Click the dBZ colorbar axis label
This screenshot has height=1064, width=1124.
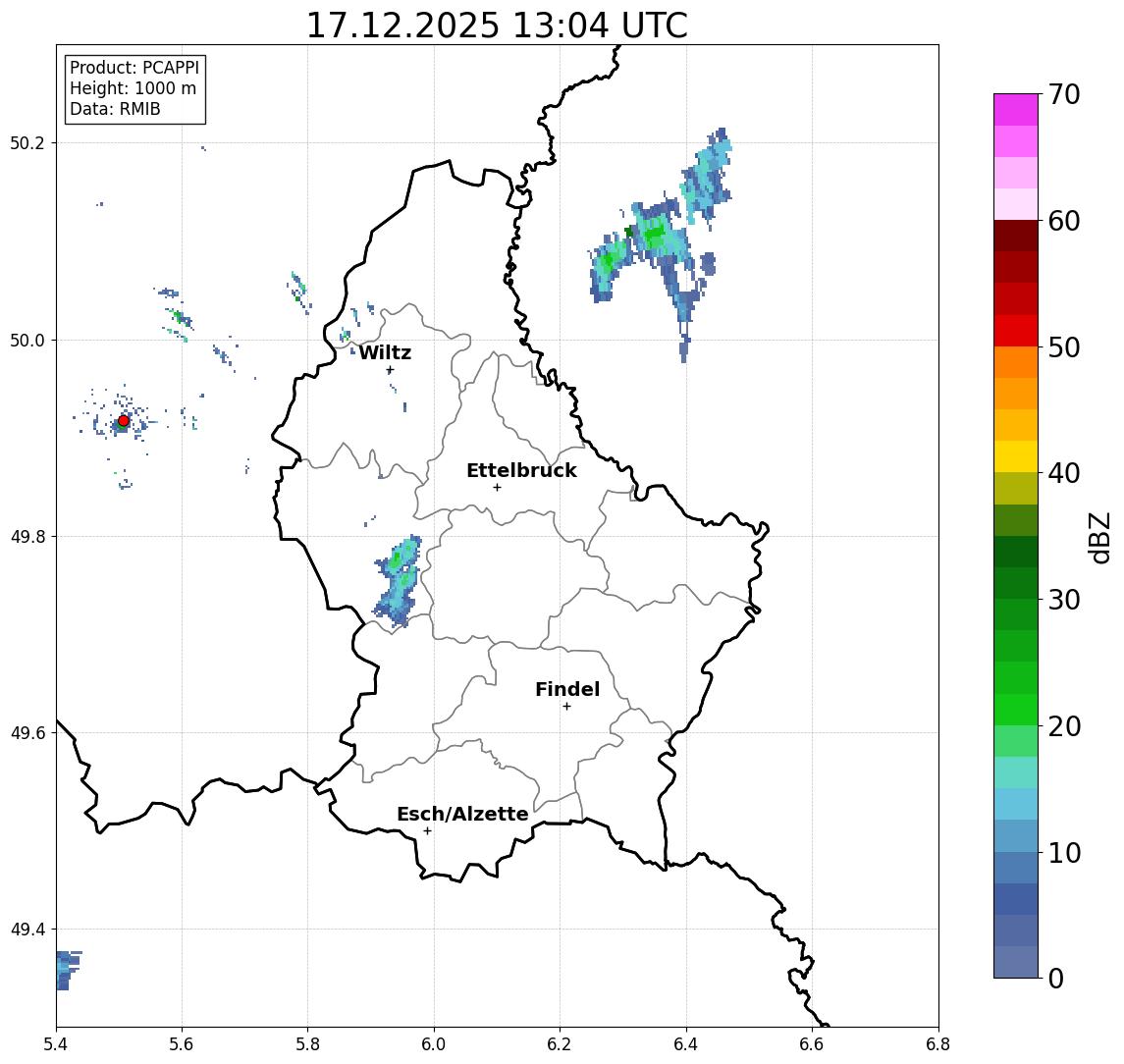point(1099,539)
